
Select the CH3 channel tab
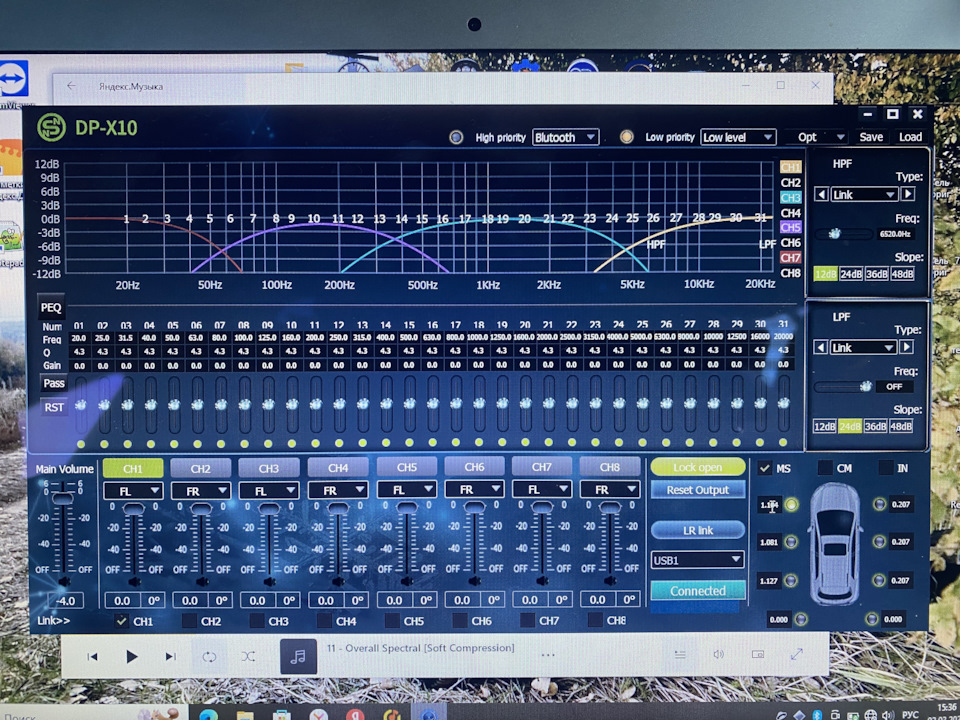coord(269,468)
